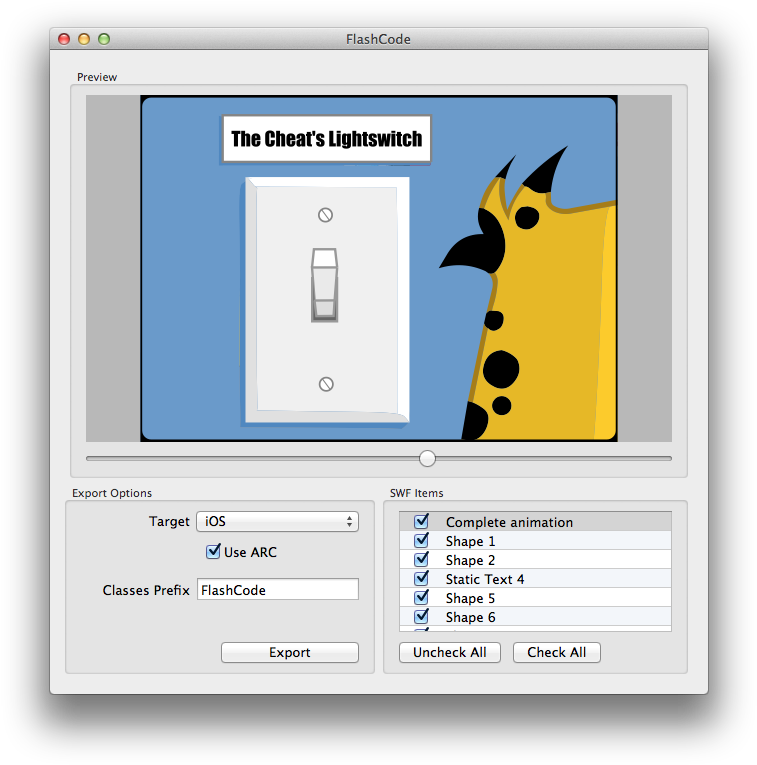Zoom the FlashCode window with green button

coord(104,39)
